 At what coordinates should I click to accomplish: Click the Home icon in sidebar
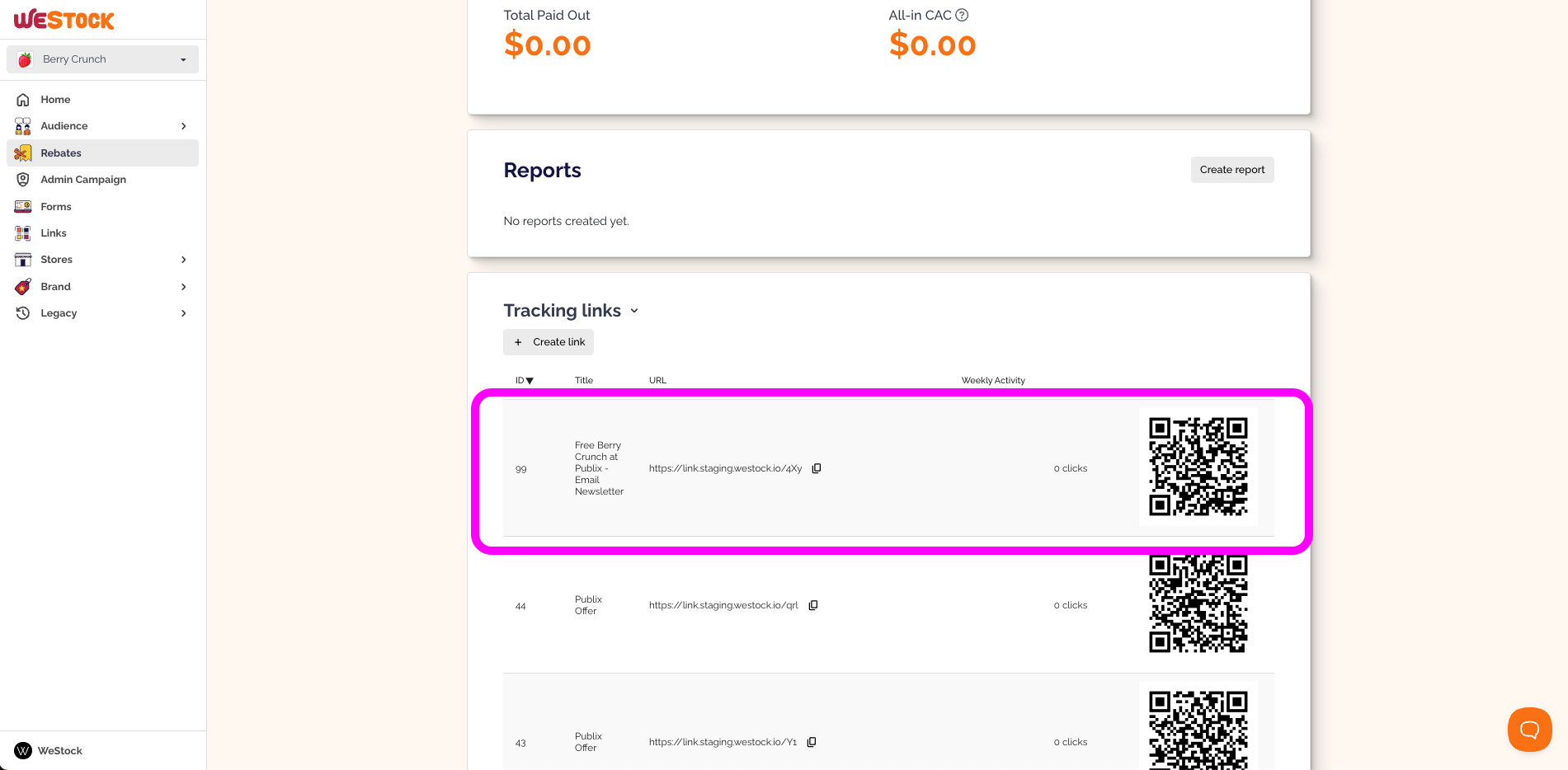tap(23, 100)
